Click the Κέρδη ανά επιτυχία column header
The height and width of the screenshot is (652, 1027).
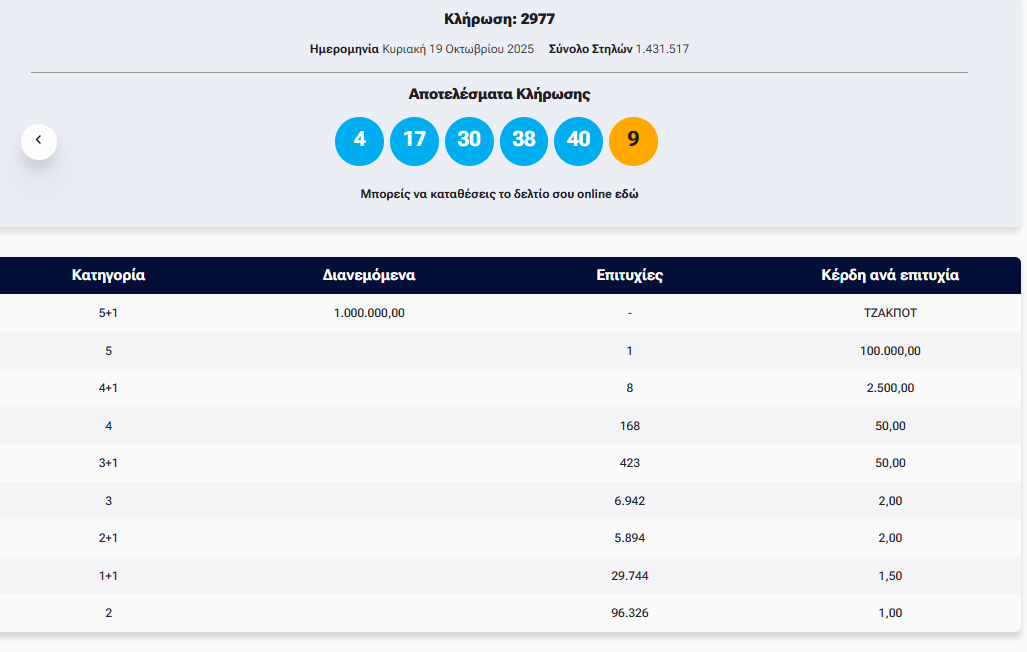[x=890, y=275]
